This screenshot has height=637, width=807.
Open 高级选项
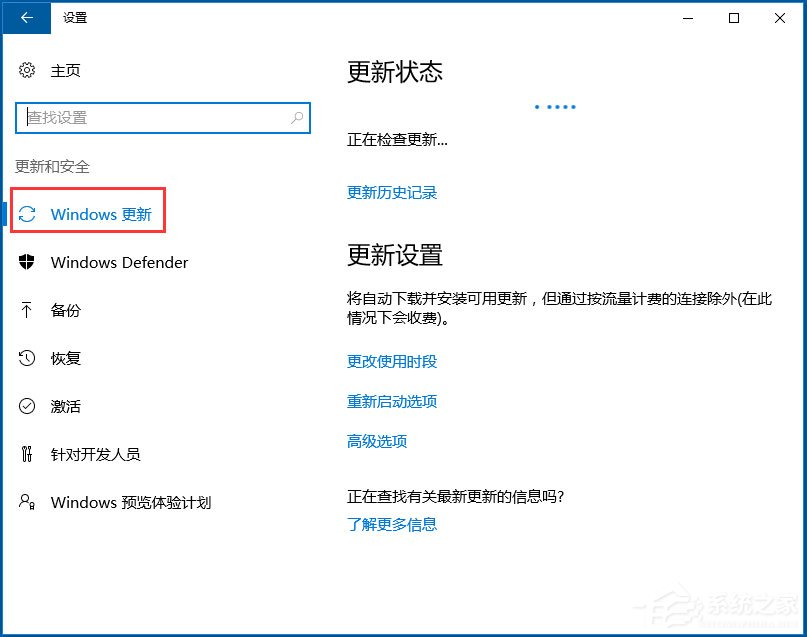click(x=377, y=441)
